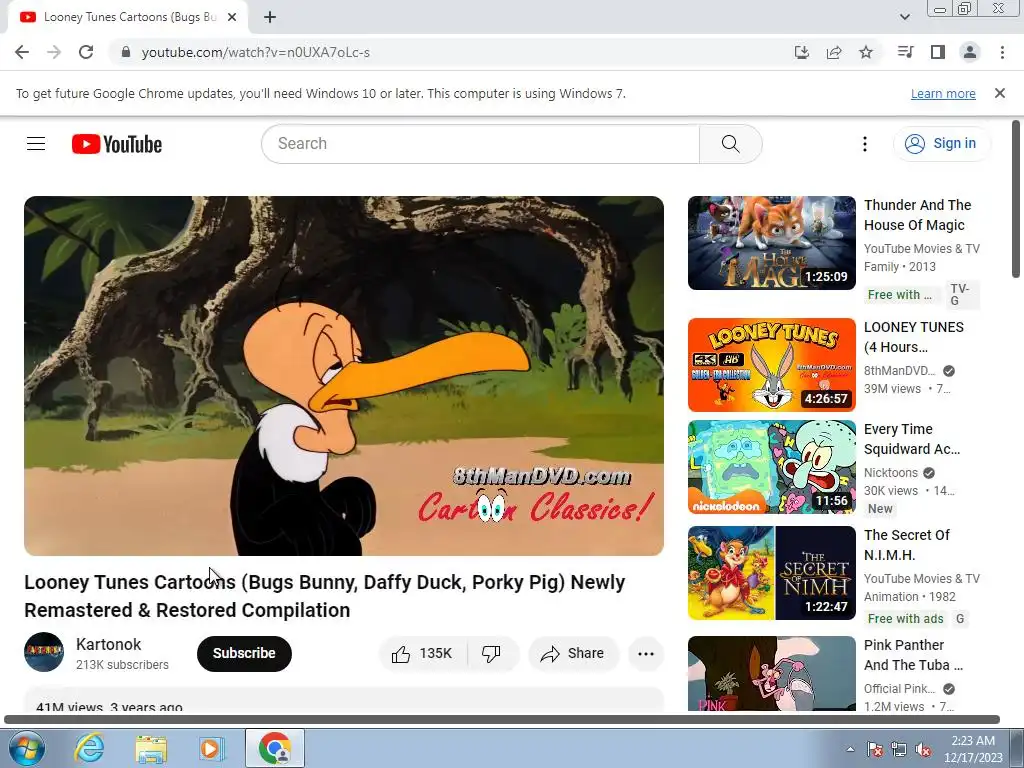This screenshot has width=1024, height=768.
Task: Open Action Center flag icon in tray
Action: [874, 750]
